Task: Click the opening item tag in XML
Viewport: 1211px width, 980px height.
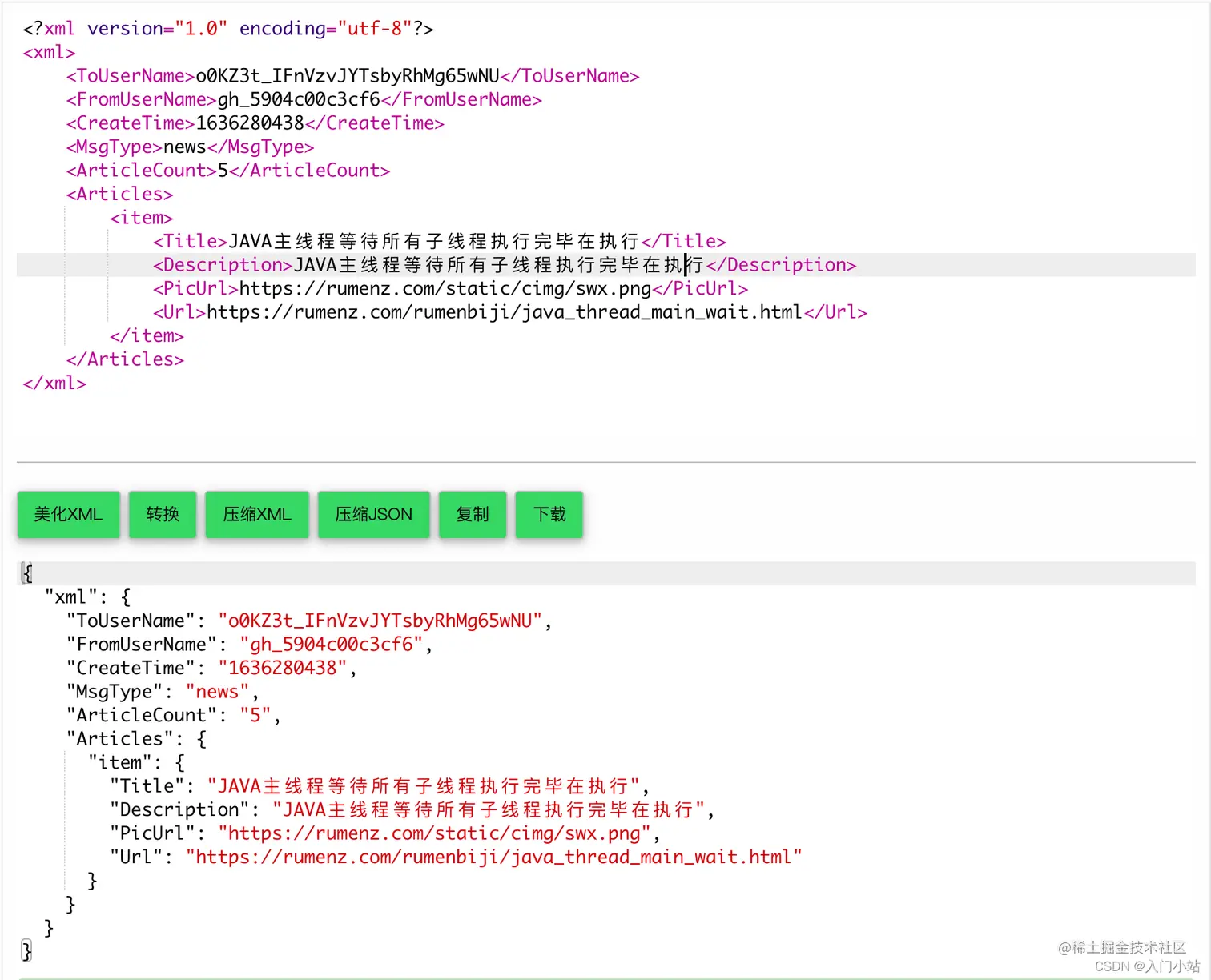Action: click(141, 218)
